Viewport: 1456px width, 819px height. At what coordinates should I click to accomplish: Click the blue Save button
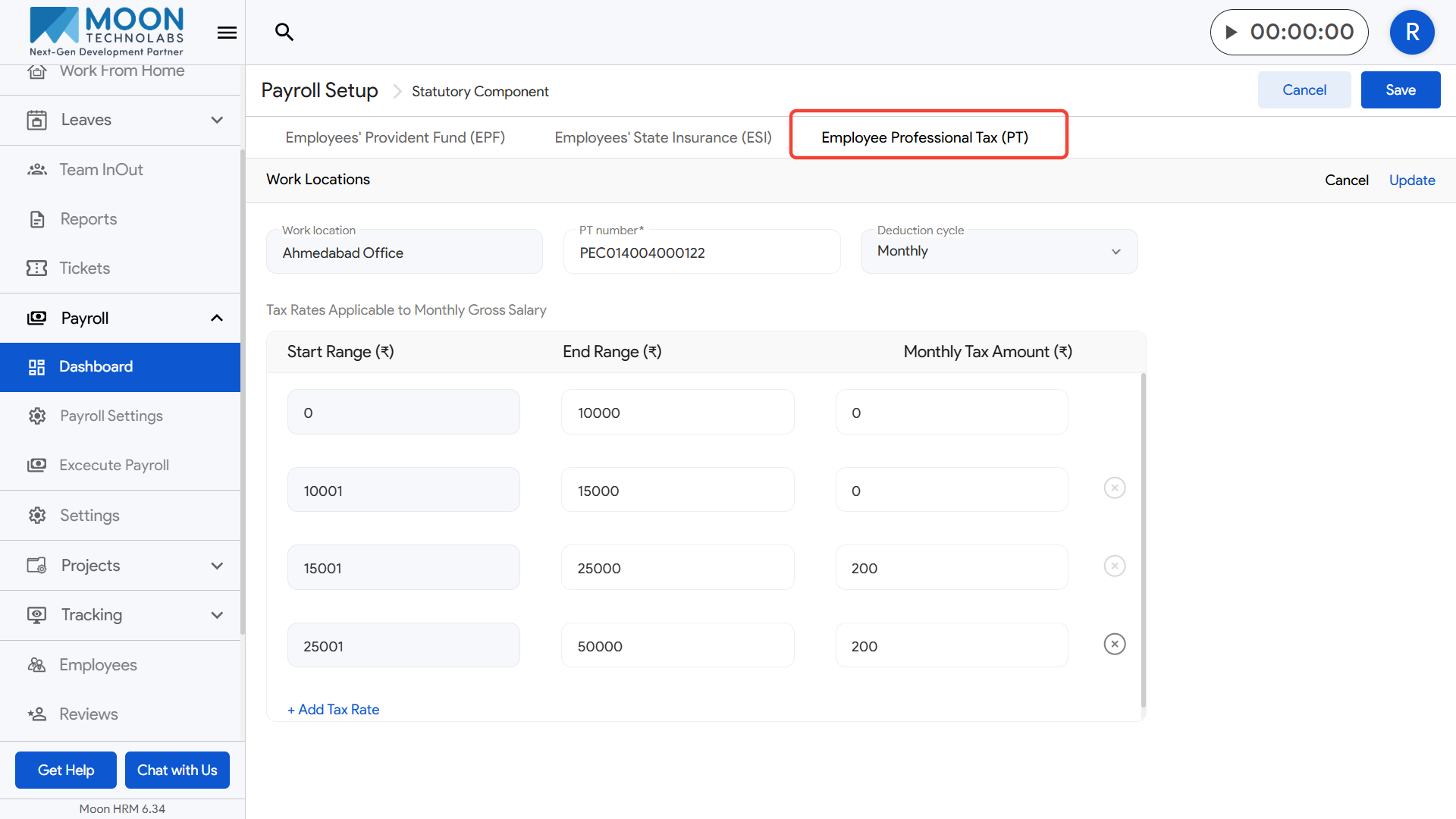tap(1400, 90)
